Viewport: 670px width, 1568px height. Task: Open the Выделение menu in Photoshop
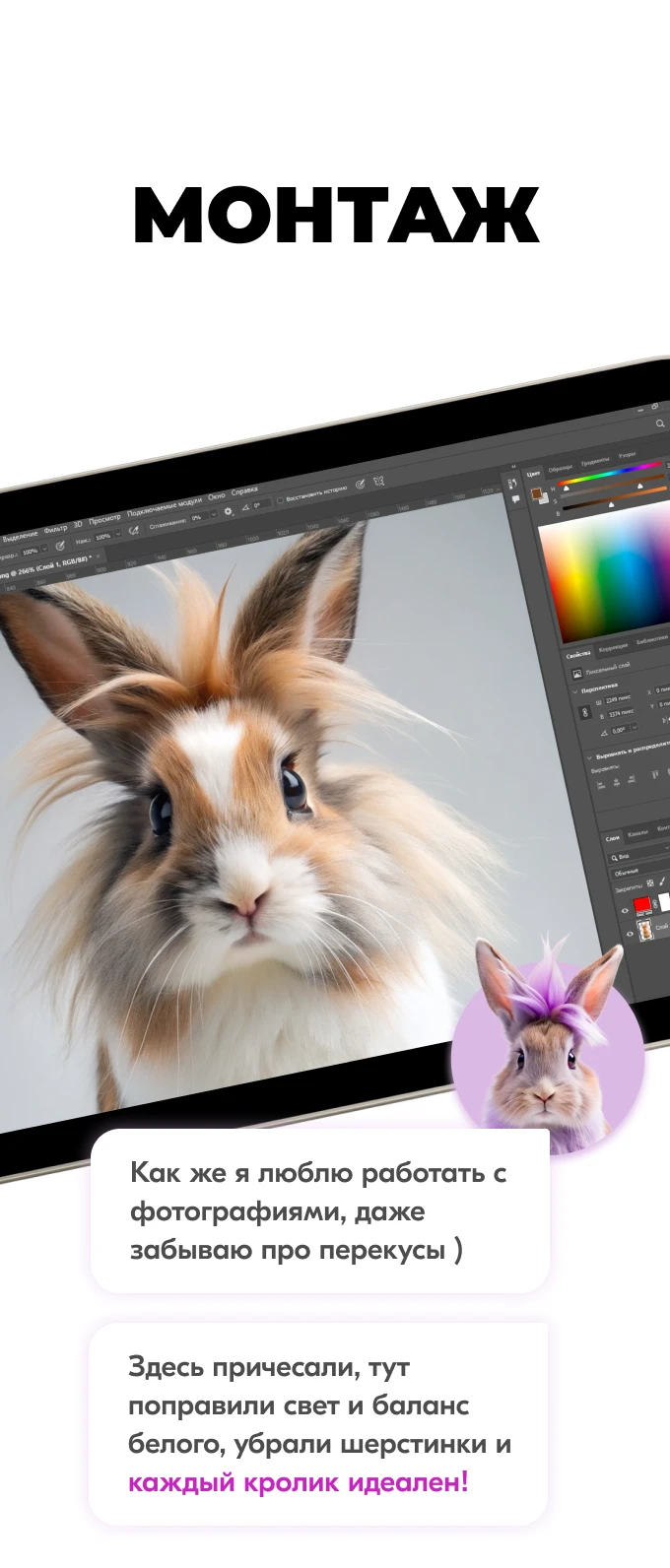20,536
